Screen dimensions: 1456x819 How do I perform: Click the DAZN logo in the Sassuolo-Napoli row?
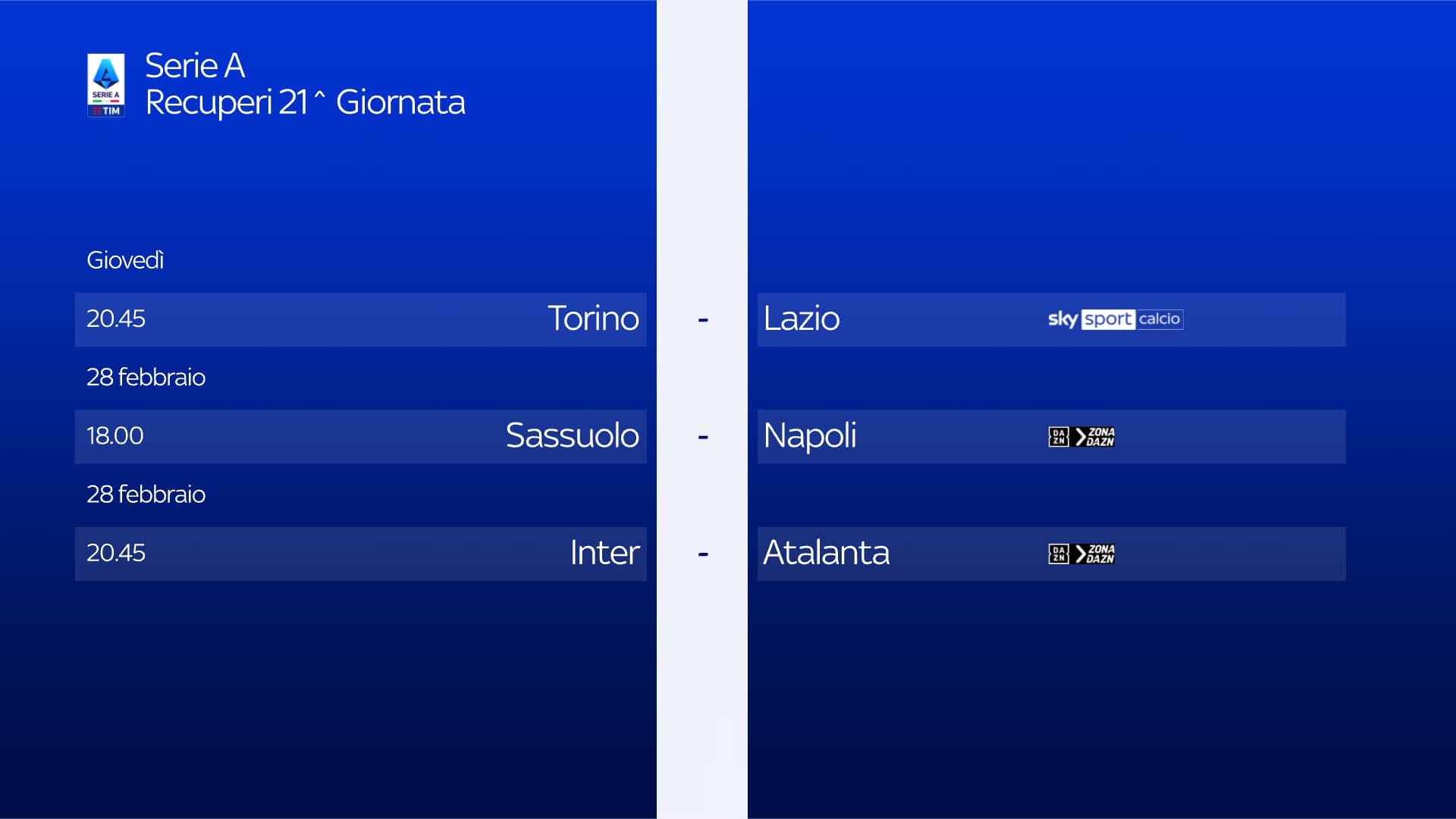[1058, 437]
